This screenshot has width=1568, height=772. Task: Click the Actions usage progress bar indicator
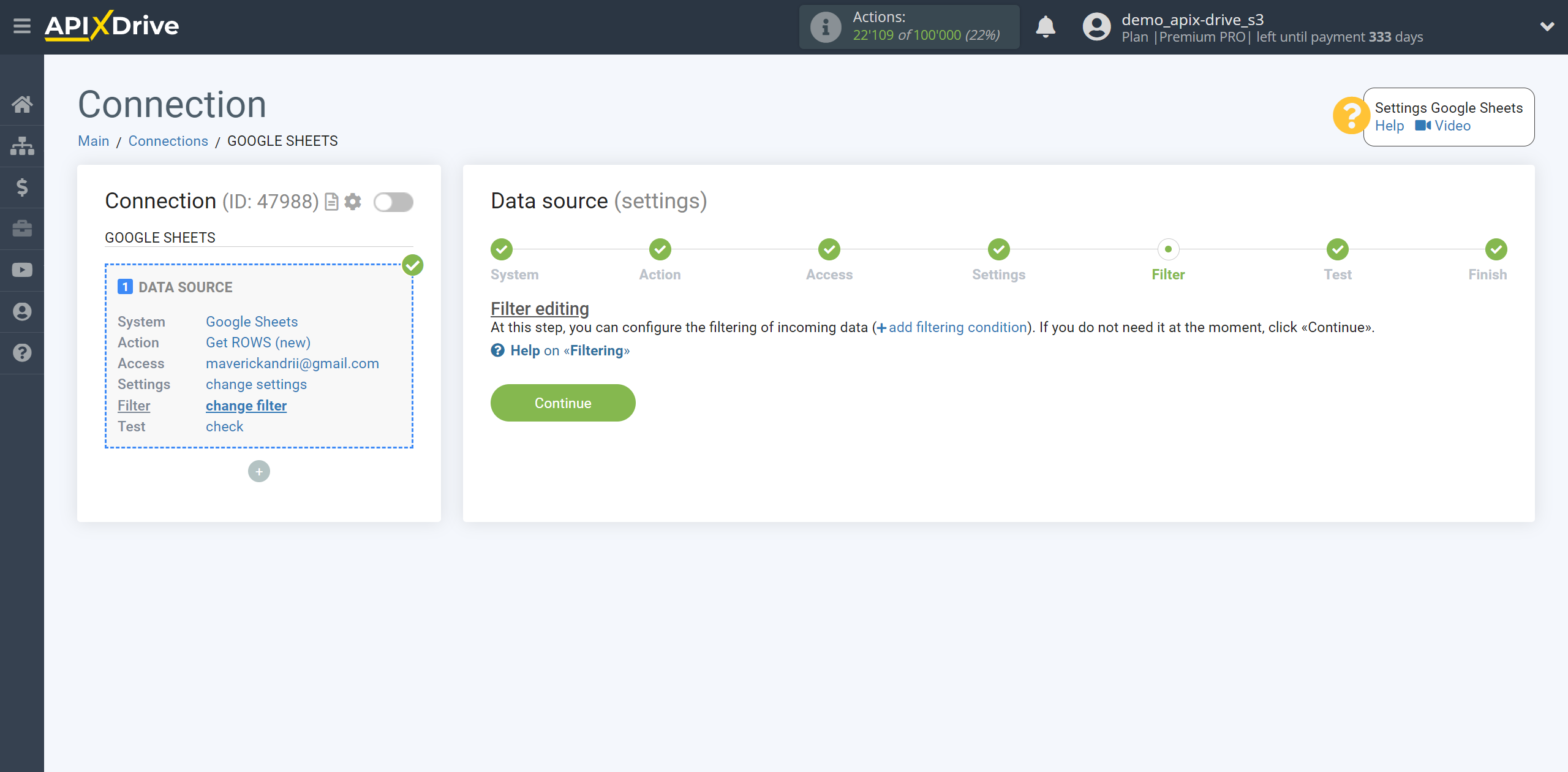[910, 27]
